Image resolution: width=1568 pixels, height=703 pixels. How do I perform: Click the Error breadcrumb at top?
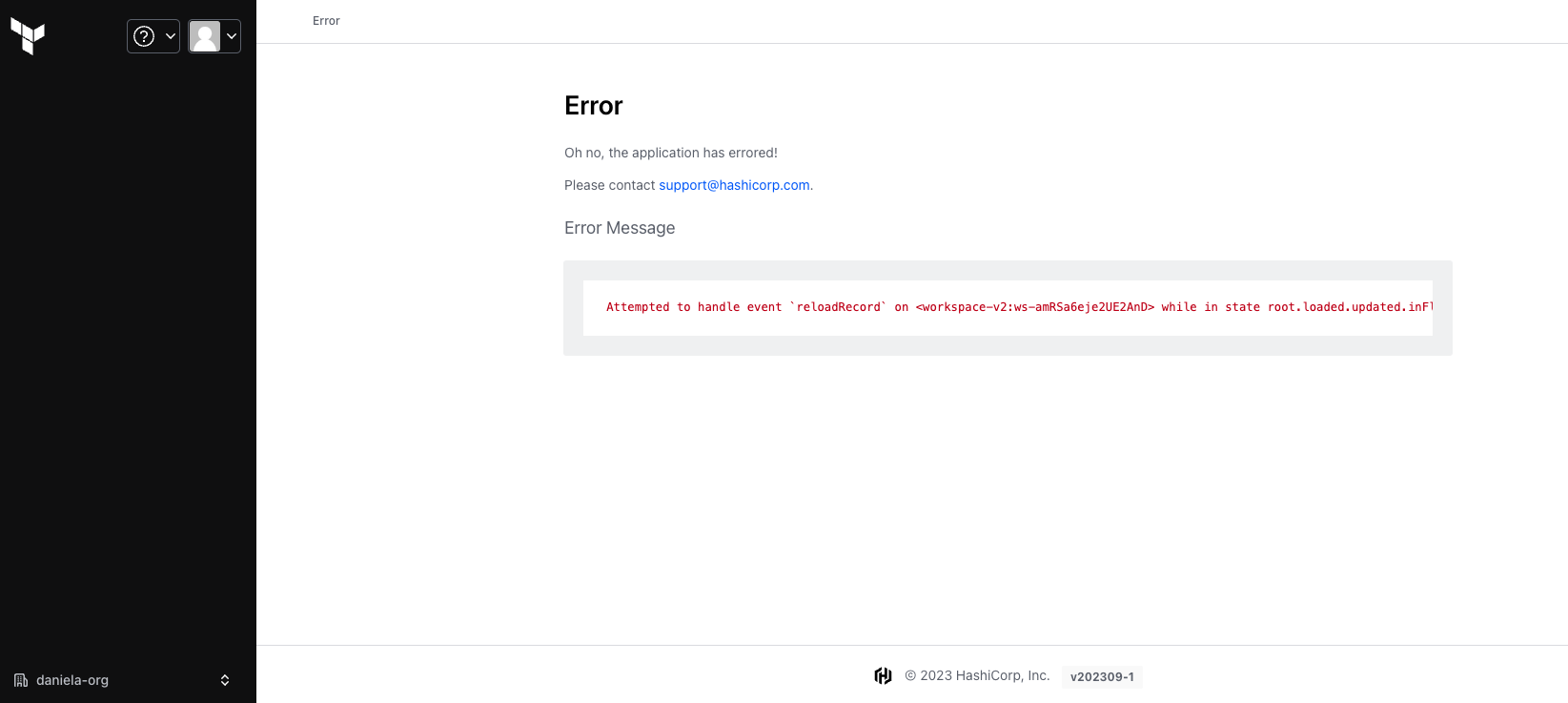pyautogui.click(x=326, y=21)
